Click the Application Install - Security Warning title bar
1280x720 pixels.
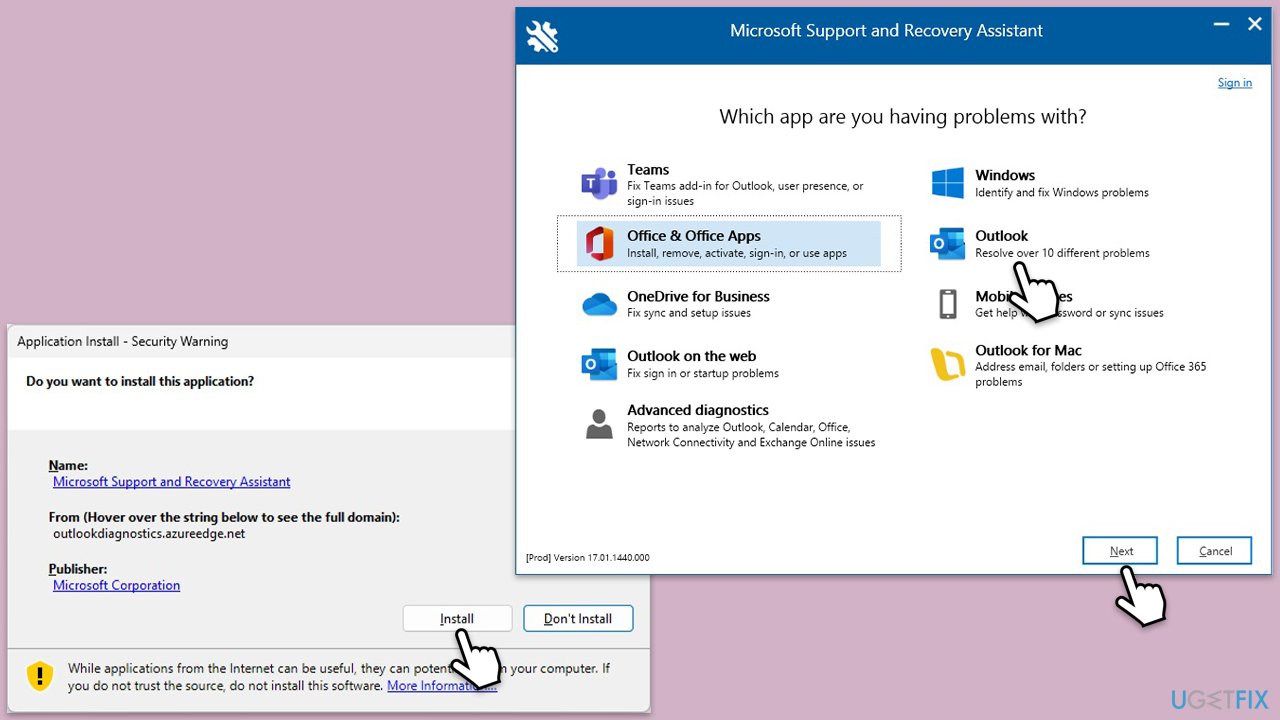tap(262, 341)
